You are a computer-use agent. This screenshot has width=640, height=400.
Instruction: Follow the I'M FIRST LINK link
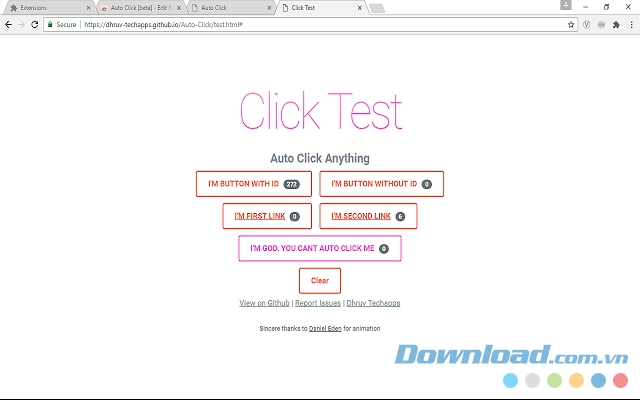267,216
